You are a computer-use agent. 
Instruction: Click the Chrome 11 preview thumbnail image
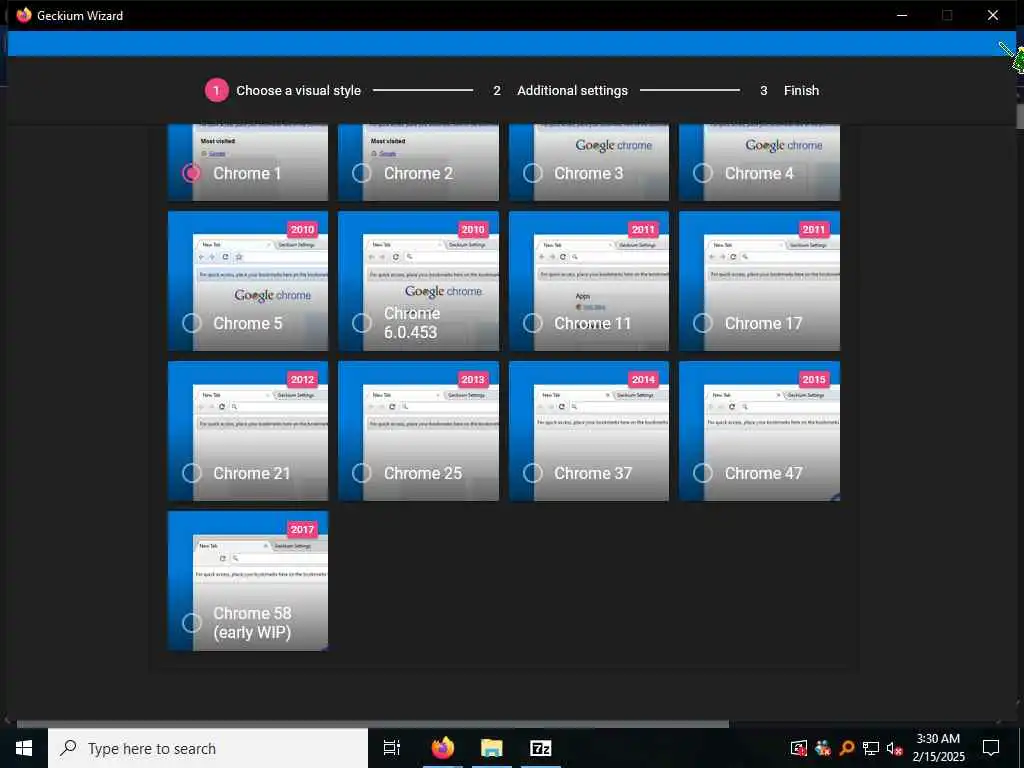[x=589, y=281]
